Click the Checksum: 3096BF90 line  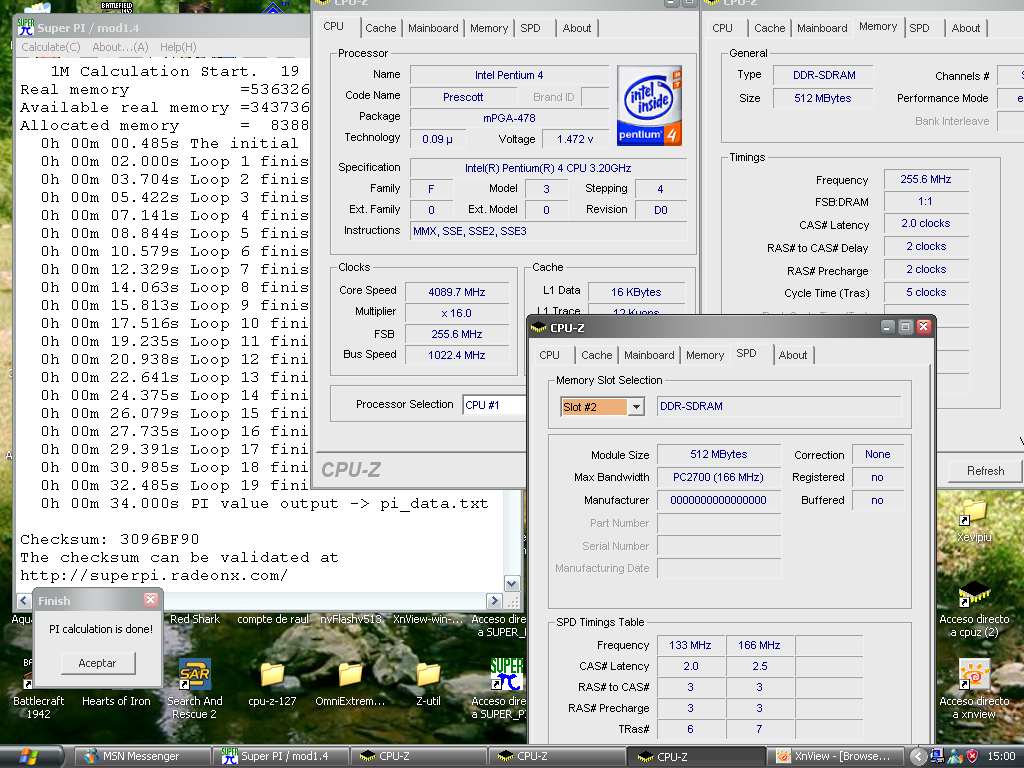(x=110, y=539)
